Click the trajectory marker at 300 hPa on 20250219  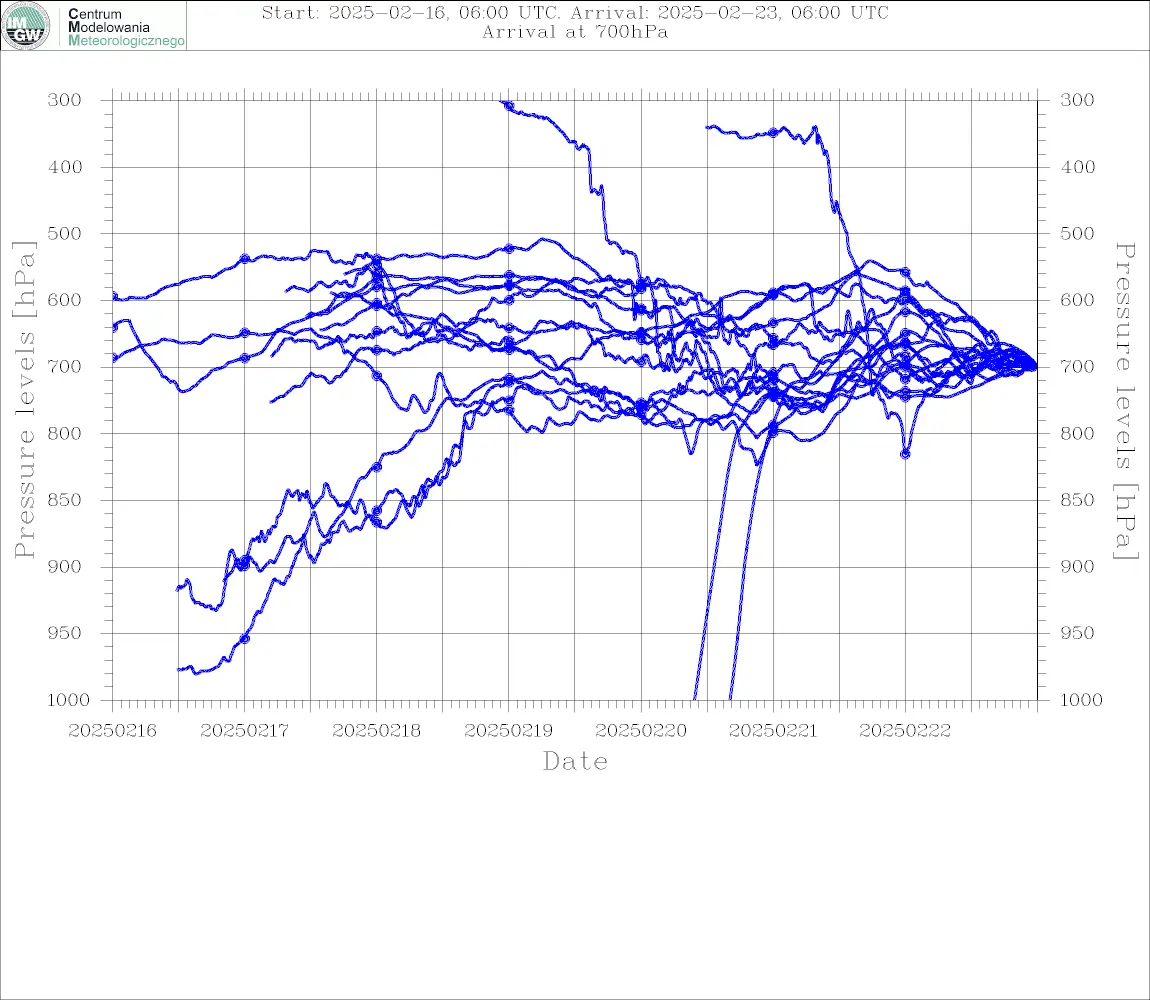click(509, 106)
